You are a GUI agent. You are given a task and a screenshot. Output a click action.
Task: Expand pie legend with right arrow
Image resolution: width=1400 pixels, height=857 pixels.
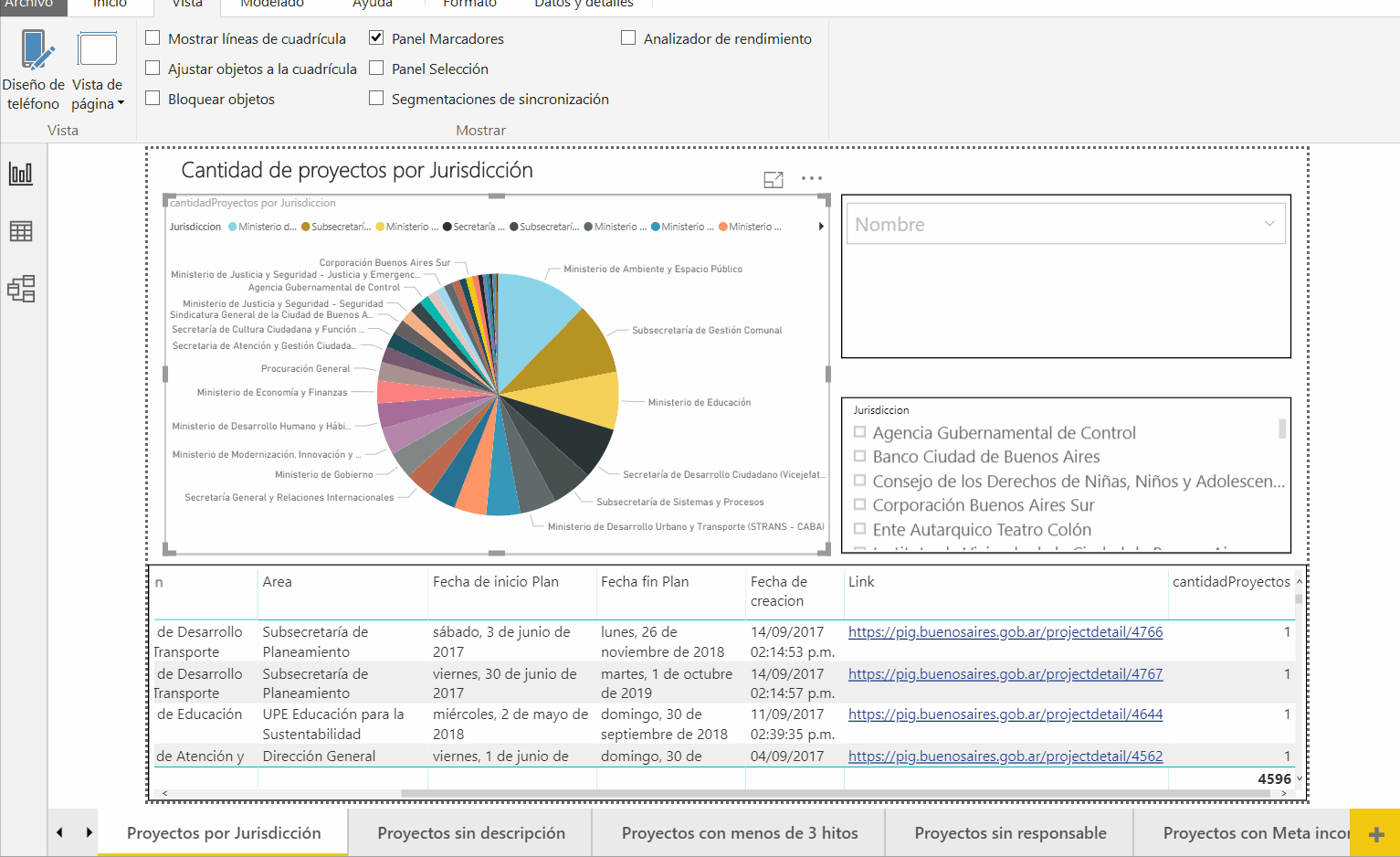click(x=821, y=227)
